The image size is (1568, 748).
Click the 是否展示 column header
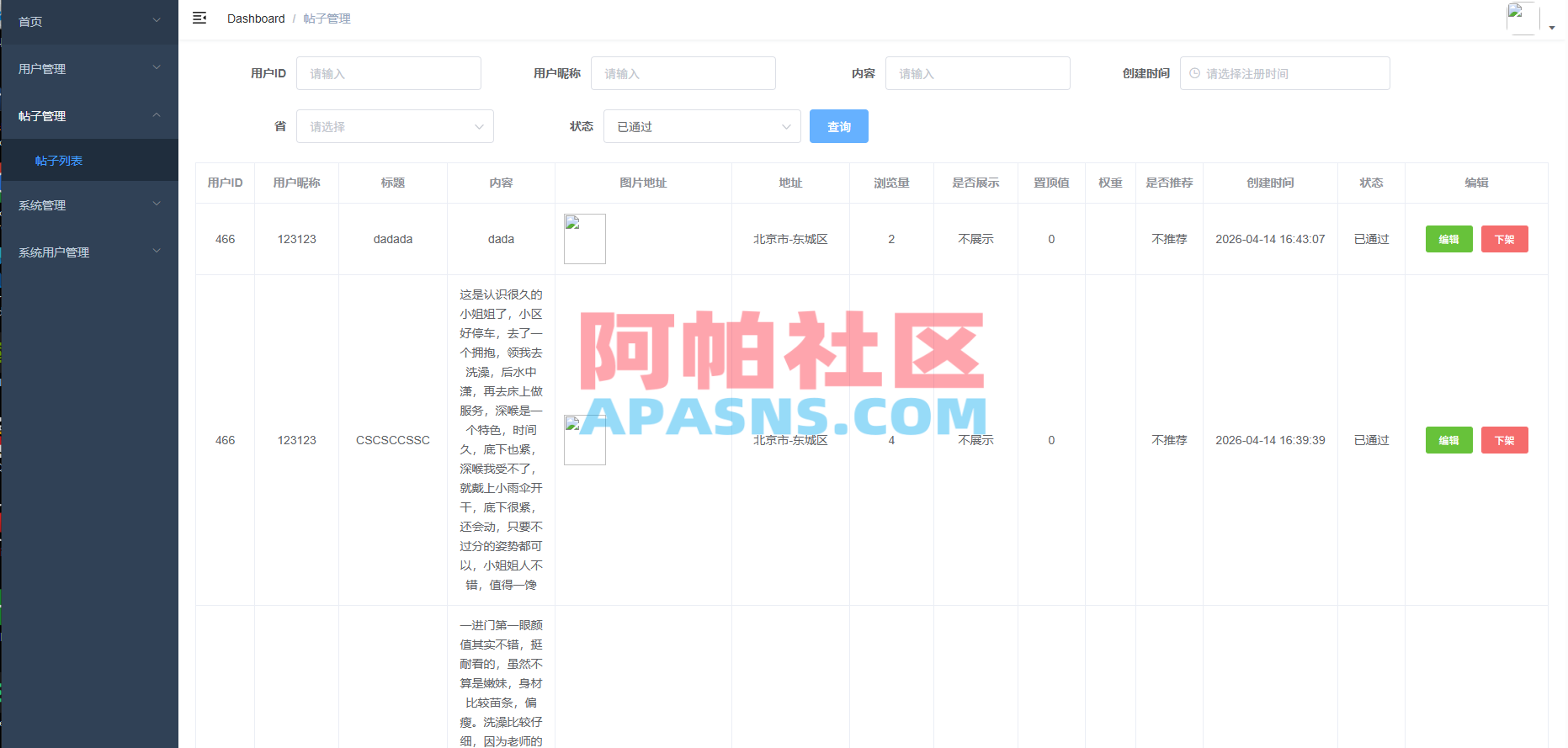975,183
